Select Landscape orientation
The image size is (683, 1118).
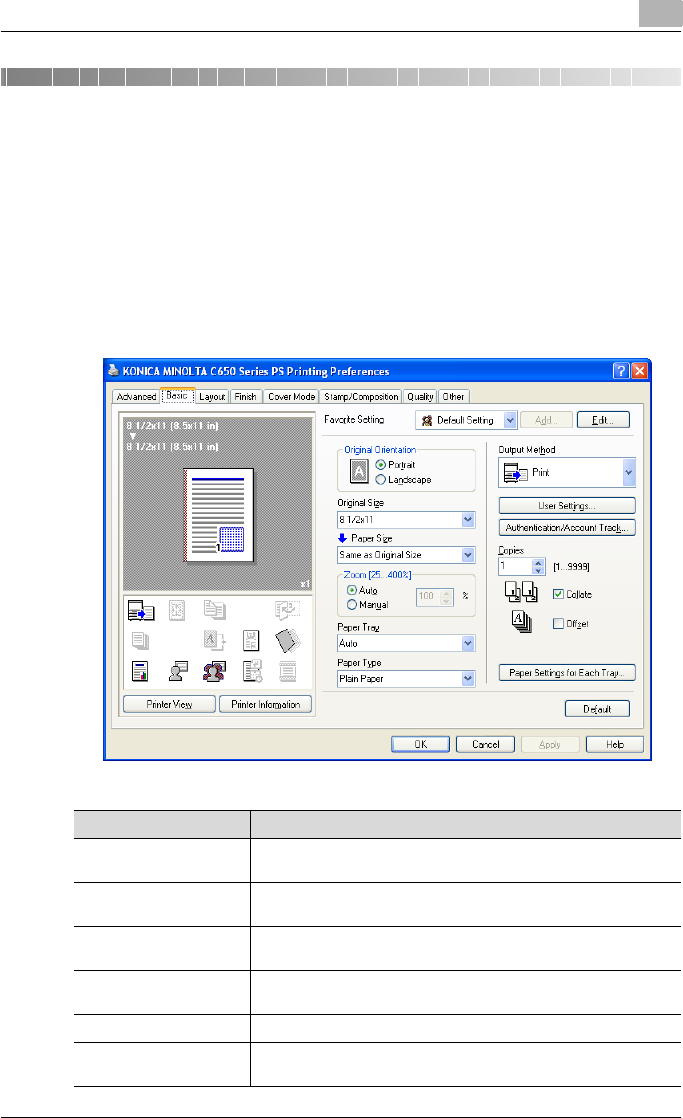click(x=381, y=479)
